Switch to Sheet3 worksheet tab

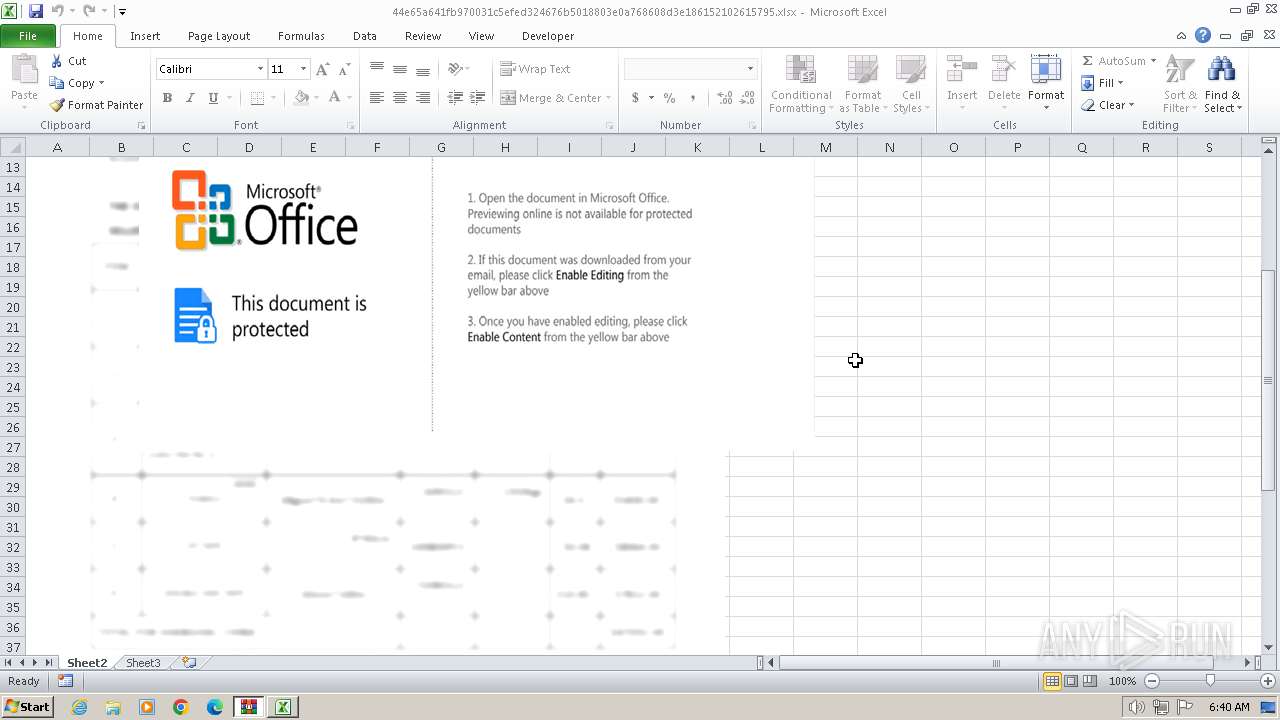point(143,663)
